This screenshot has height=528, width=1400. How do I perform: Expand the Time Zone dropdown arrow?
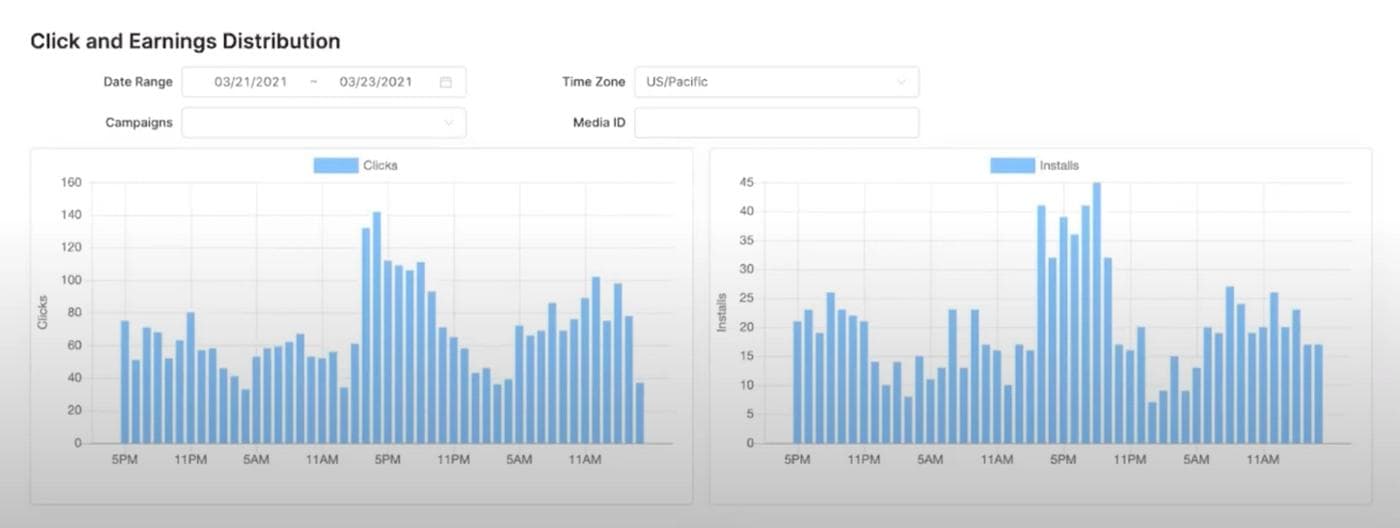pos(901,82)
